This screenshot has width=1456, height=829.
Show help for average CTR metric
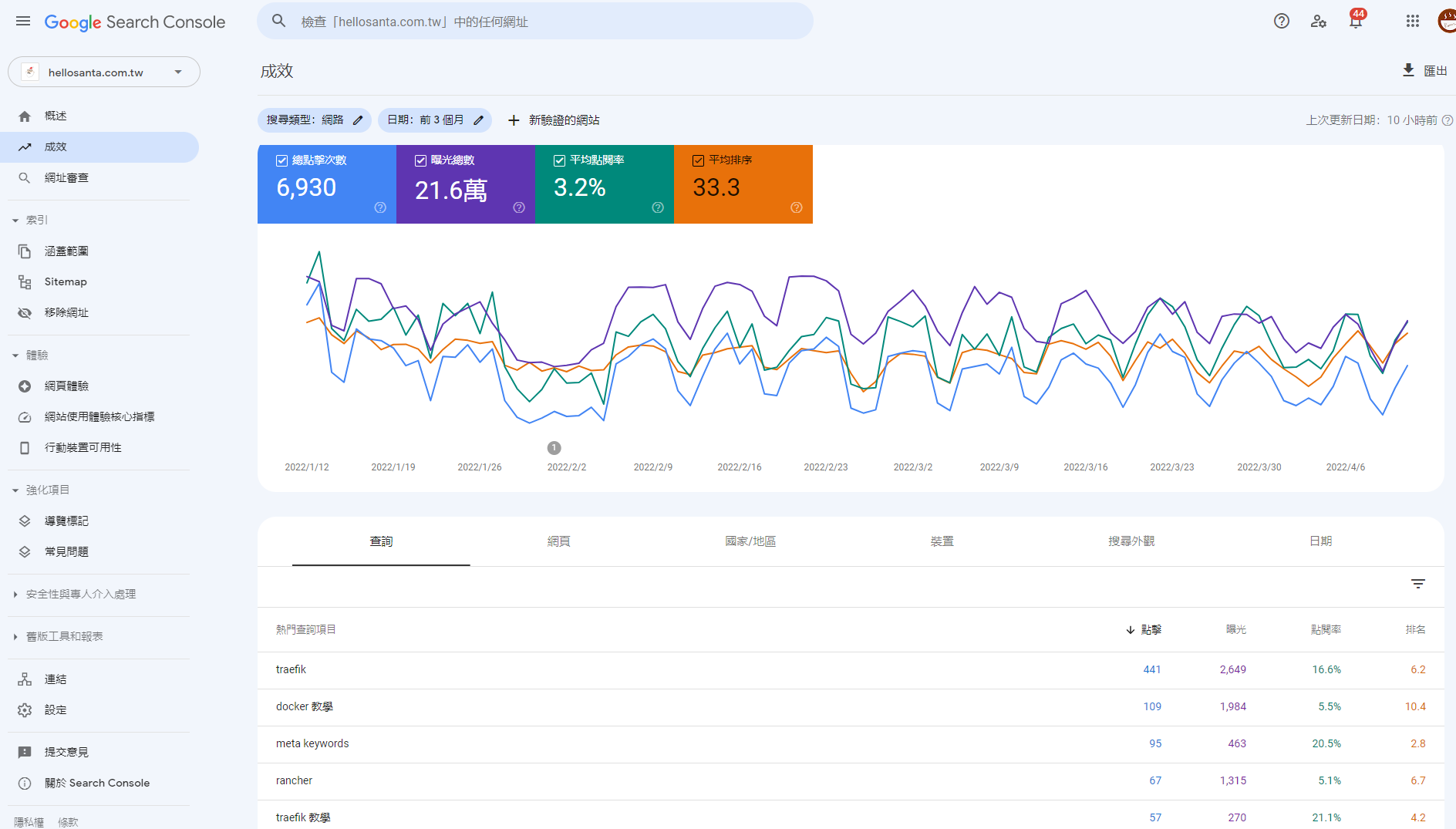point(658,207)
